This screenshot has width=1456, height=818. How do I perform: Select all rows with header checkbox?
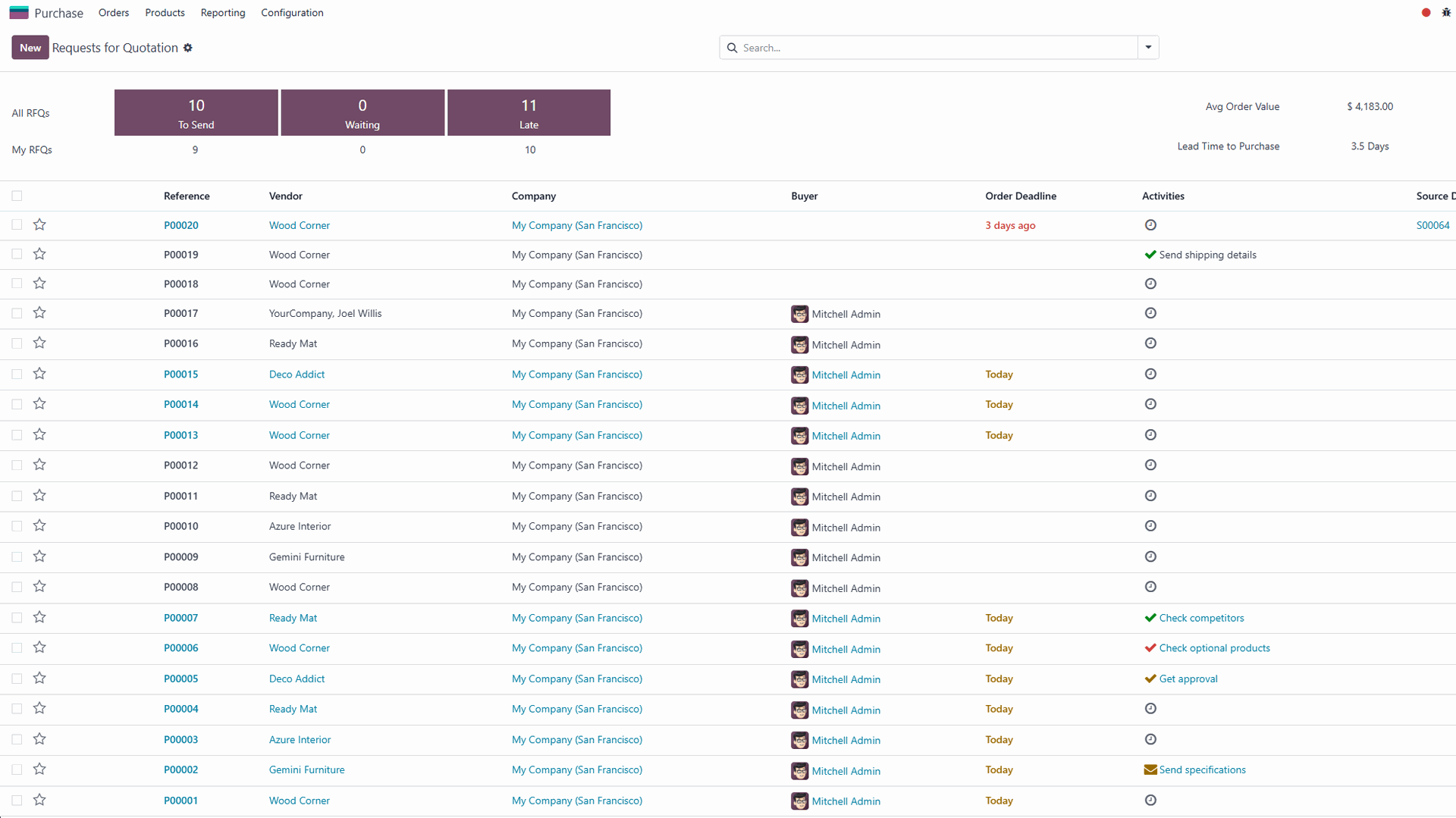[x=17, y=196]
